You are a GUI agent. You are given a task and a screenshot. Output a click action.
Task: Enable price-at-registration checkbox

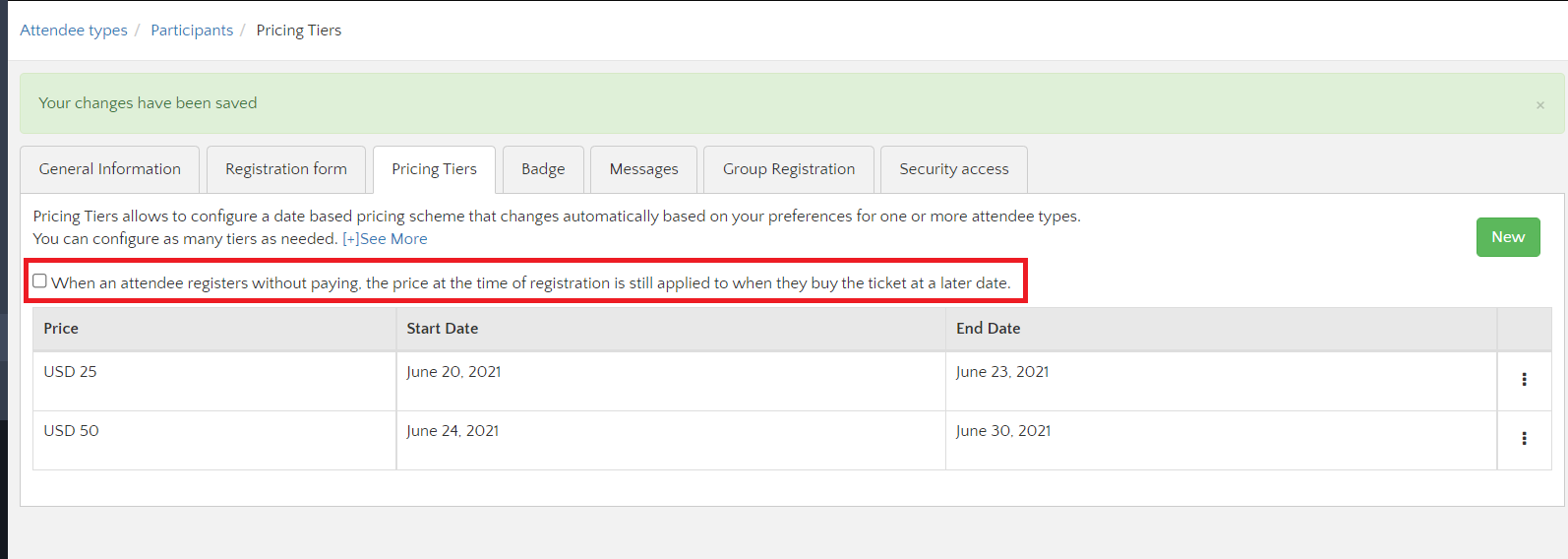pos(40,281)
